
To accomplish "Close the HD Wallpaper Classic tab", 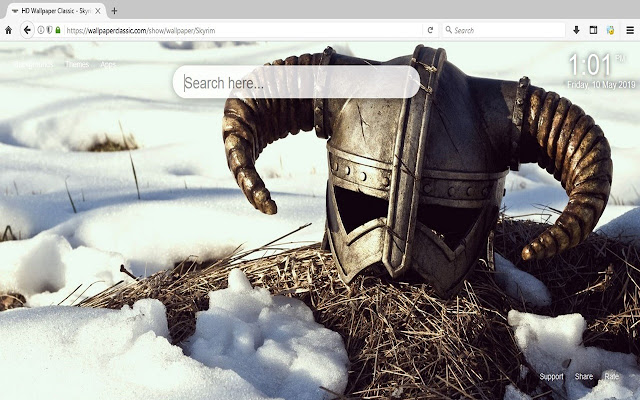I will coord(98,11).
